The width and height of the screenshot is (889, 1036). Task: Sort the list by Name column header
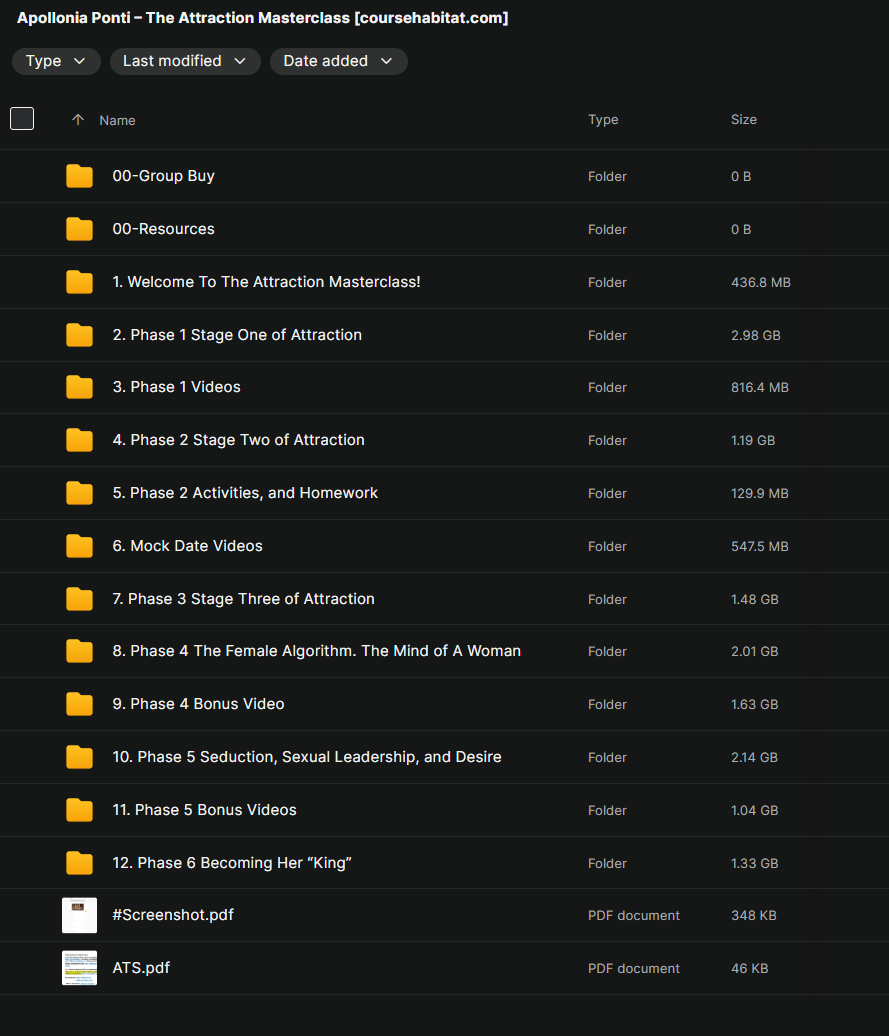point(117,120)
